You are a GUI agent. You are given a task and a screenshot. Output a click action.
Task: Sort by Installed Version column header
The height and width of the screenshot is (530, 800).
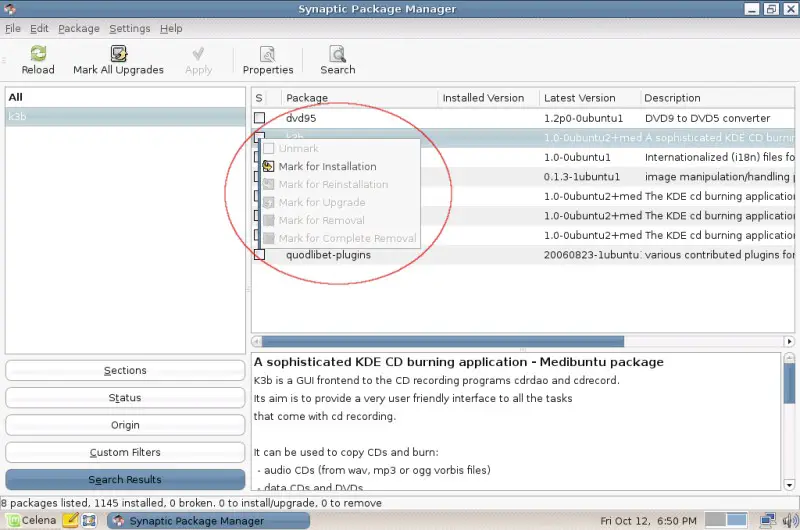(488, 98)
